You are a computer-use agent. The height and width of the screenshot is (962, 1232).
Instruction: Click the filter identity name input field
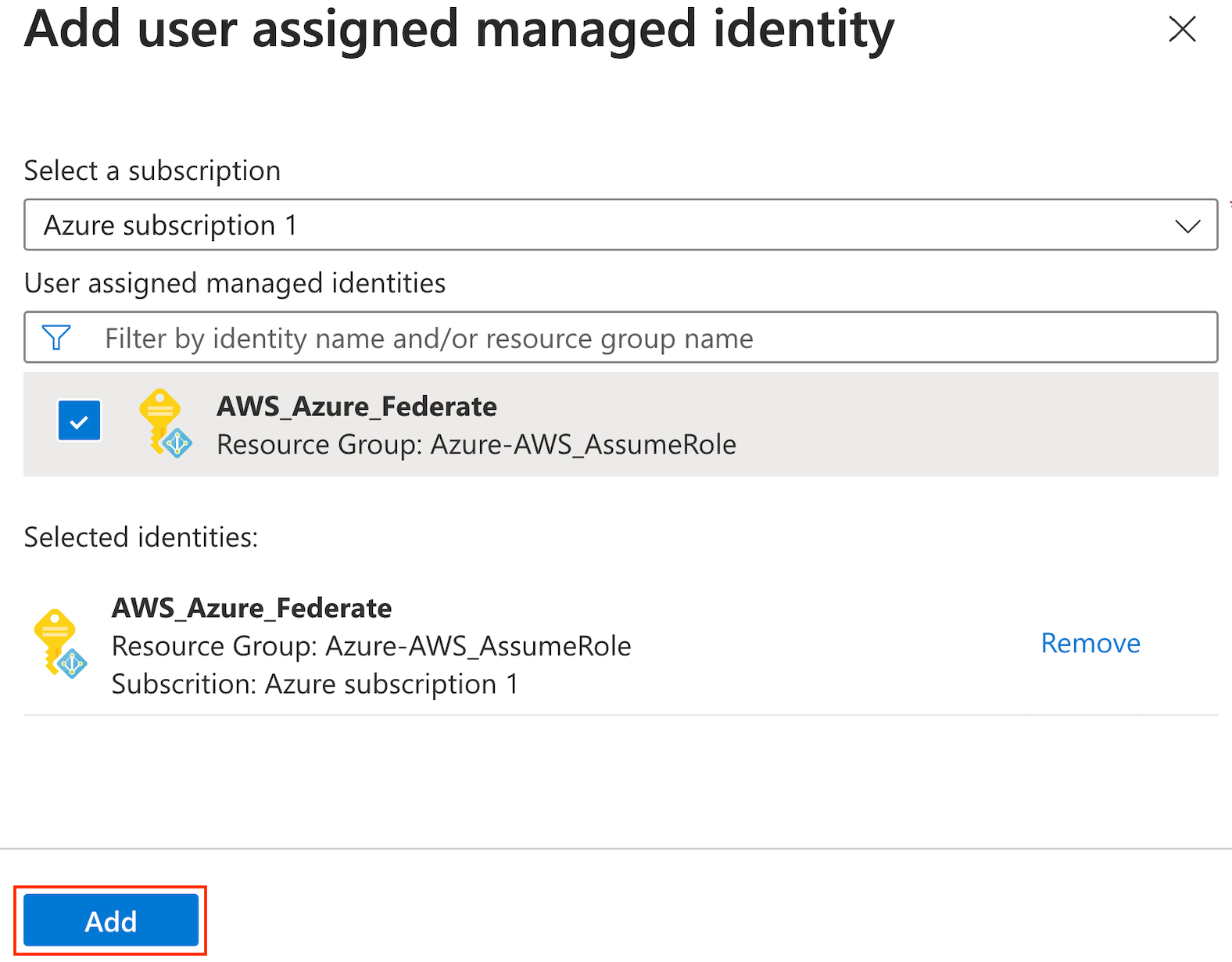[621, 338]
